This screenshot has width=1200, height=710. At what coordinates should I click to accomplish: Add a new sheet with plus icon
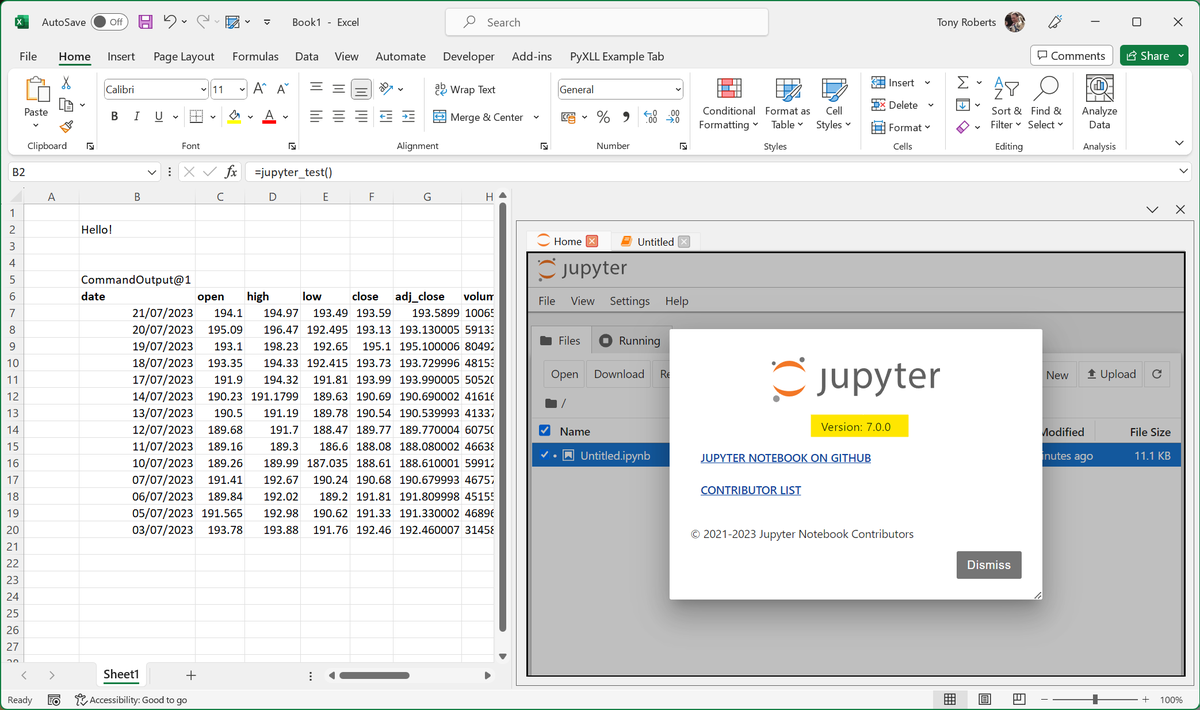(191, 675)
